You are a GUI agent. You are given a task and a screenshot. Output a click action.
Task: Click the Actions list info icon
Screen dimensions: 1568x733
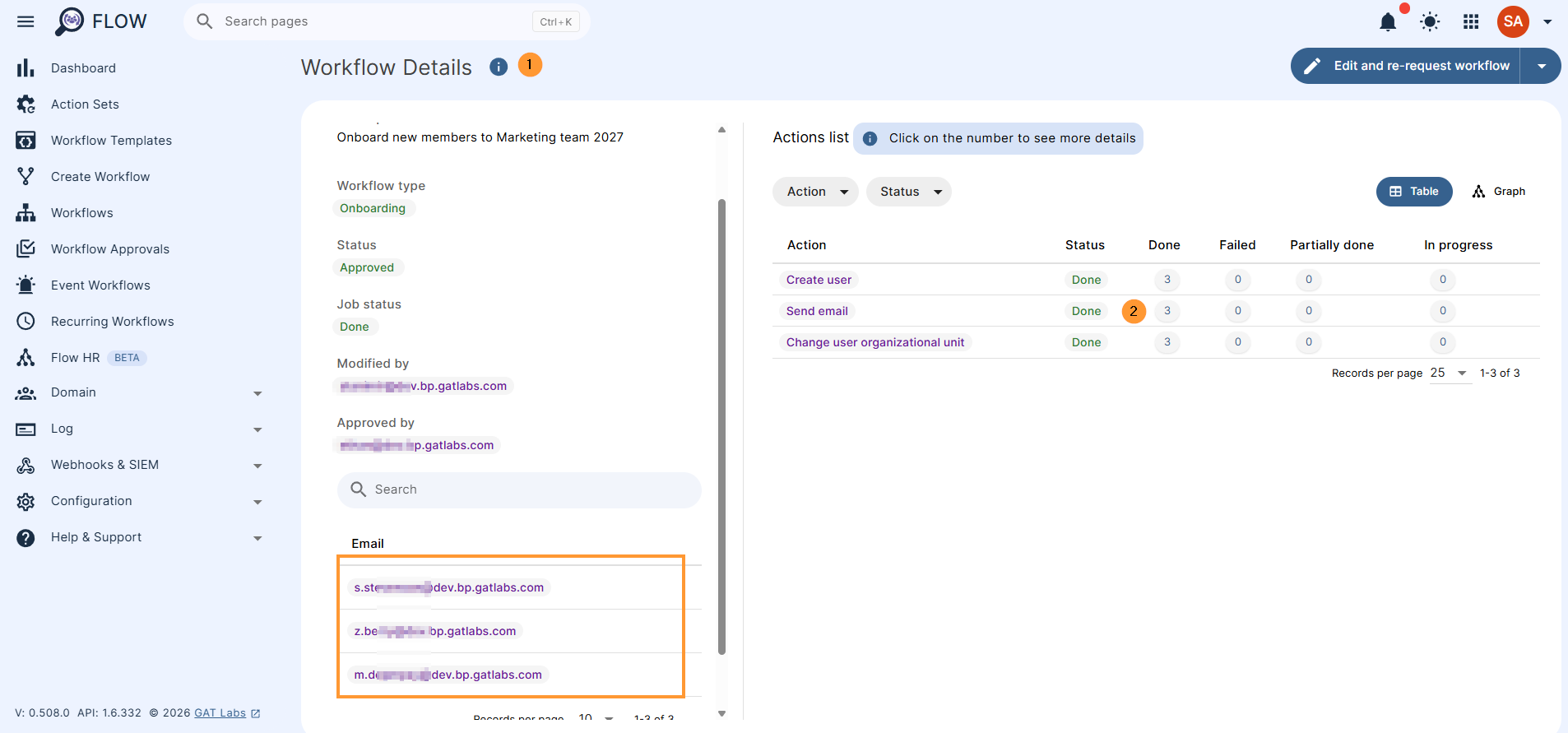point(870,138)
